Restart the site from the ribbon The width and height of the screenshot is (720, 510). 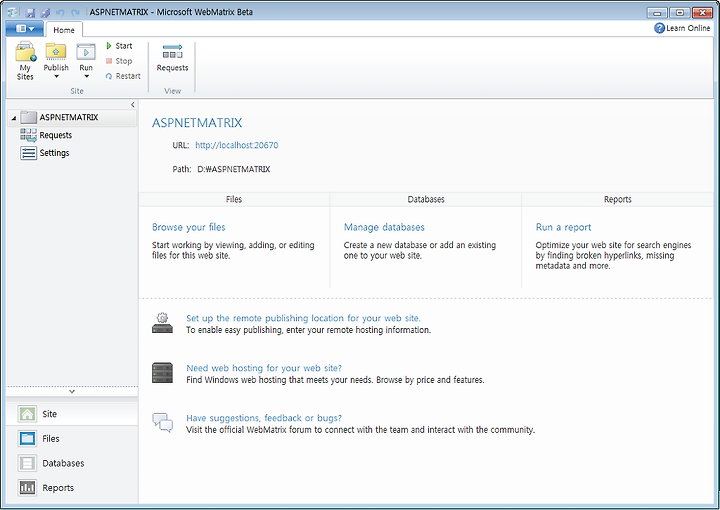[x=123, y=76]
